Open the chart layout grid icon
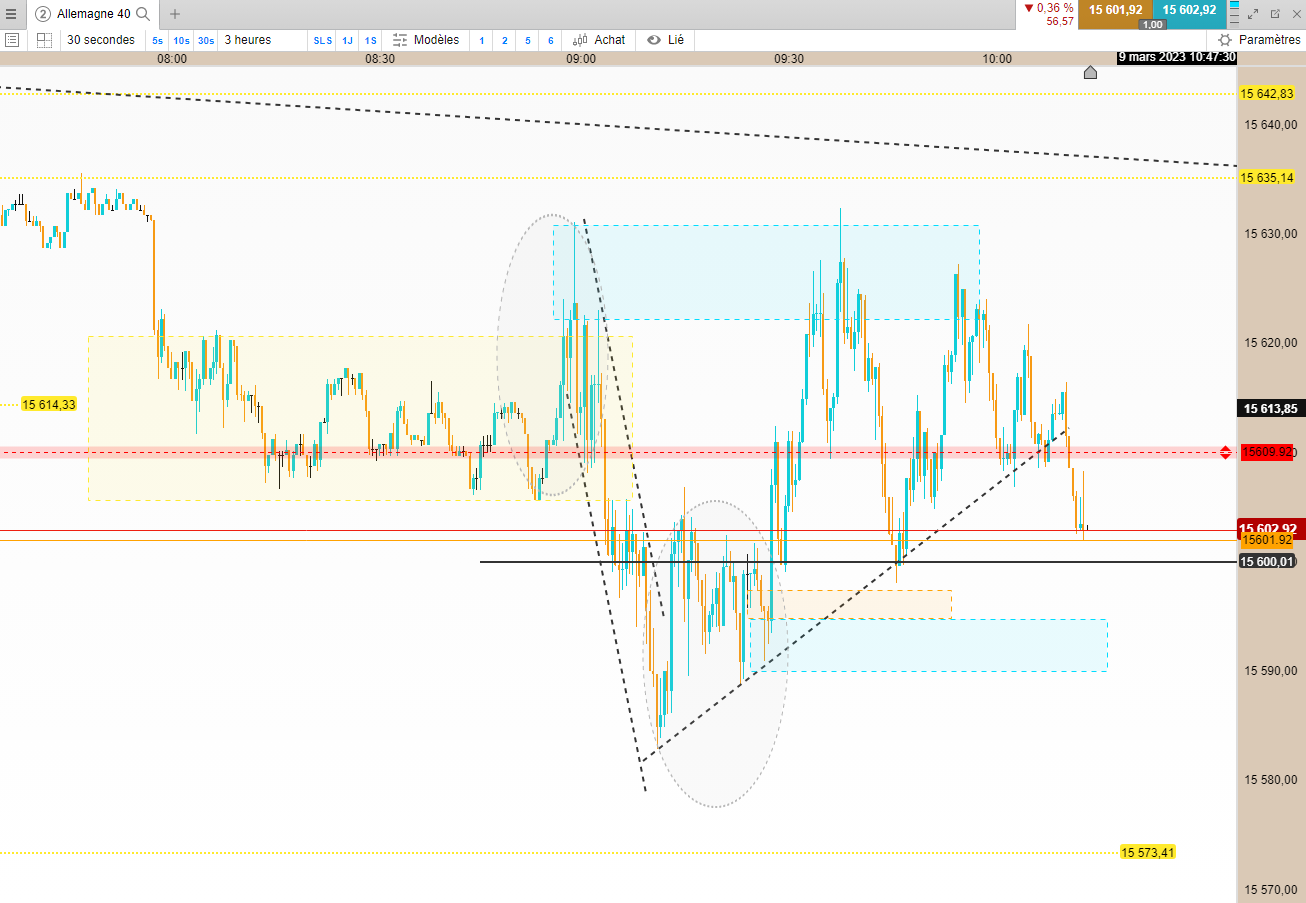 44,40
